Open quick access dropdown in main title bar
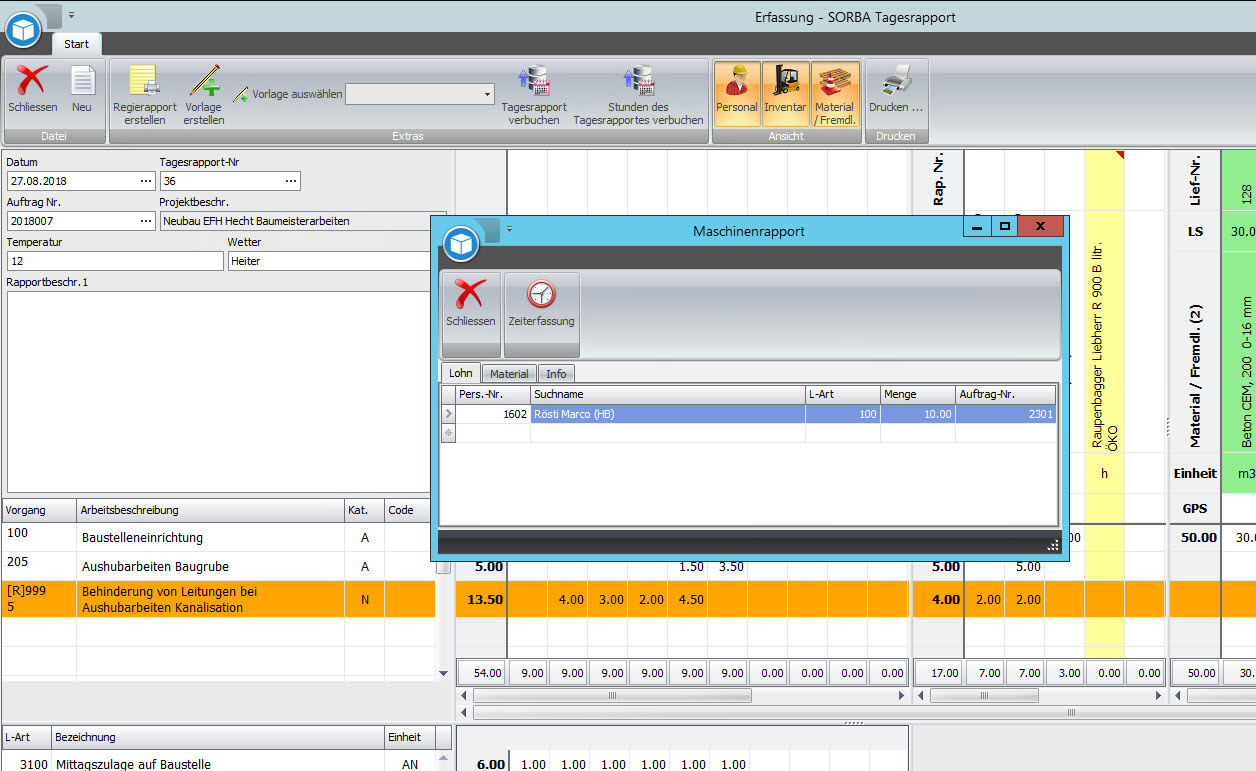This screenshot has height=771, width=1256. click(x=72, y=15)
